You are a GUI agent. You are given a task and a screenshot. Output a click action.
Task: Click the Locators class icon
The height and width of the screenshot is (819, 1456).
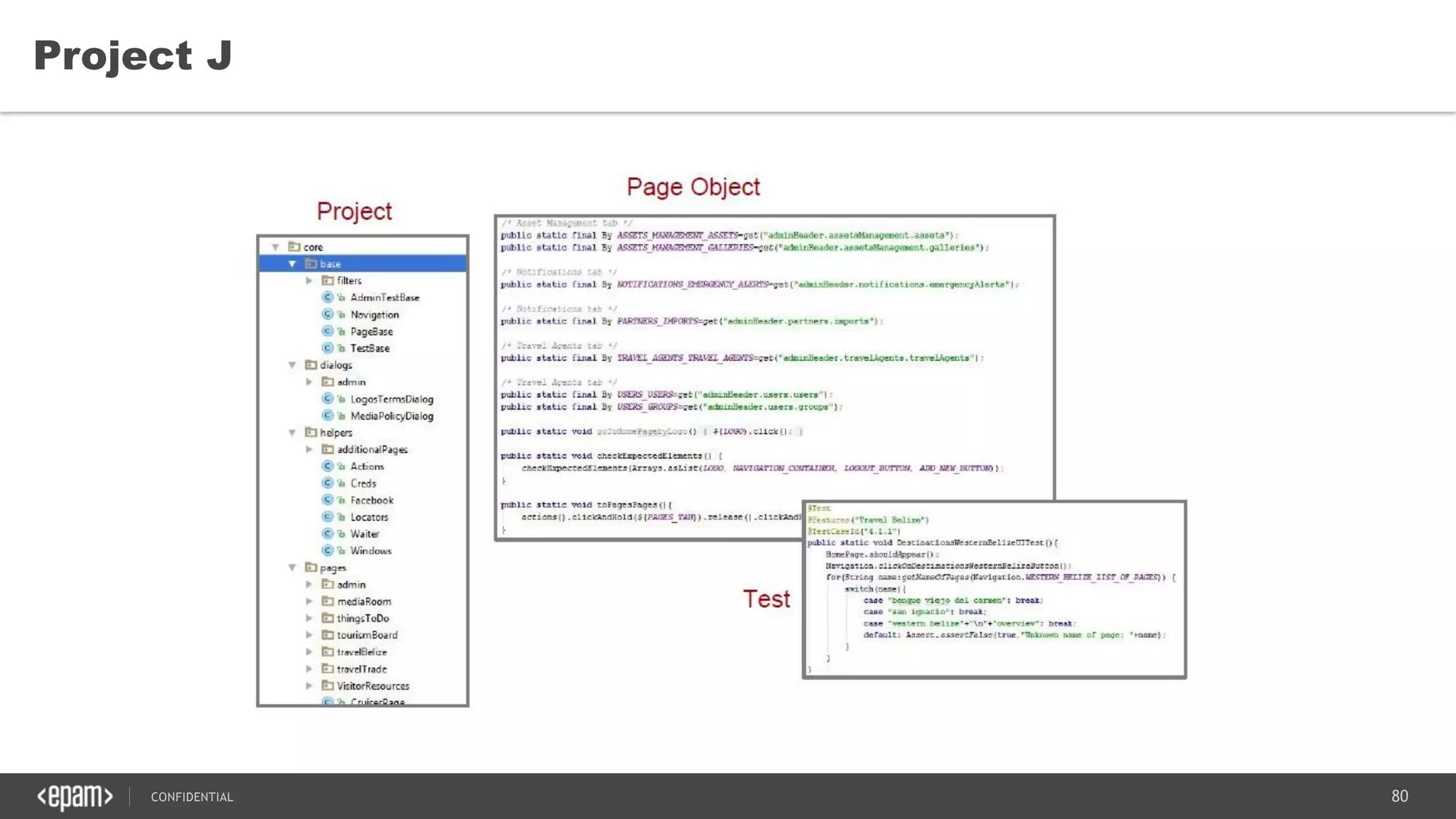[x=328, y=517]
